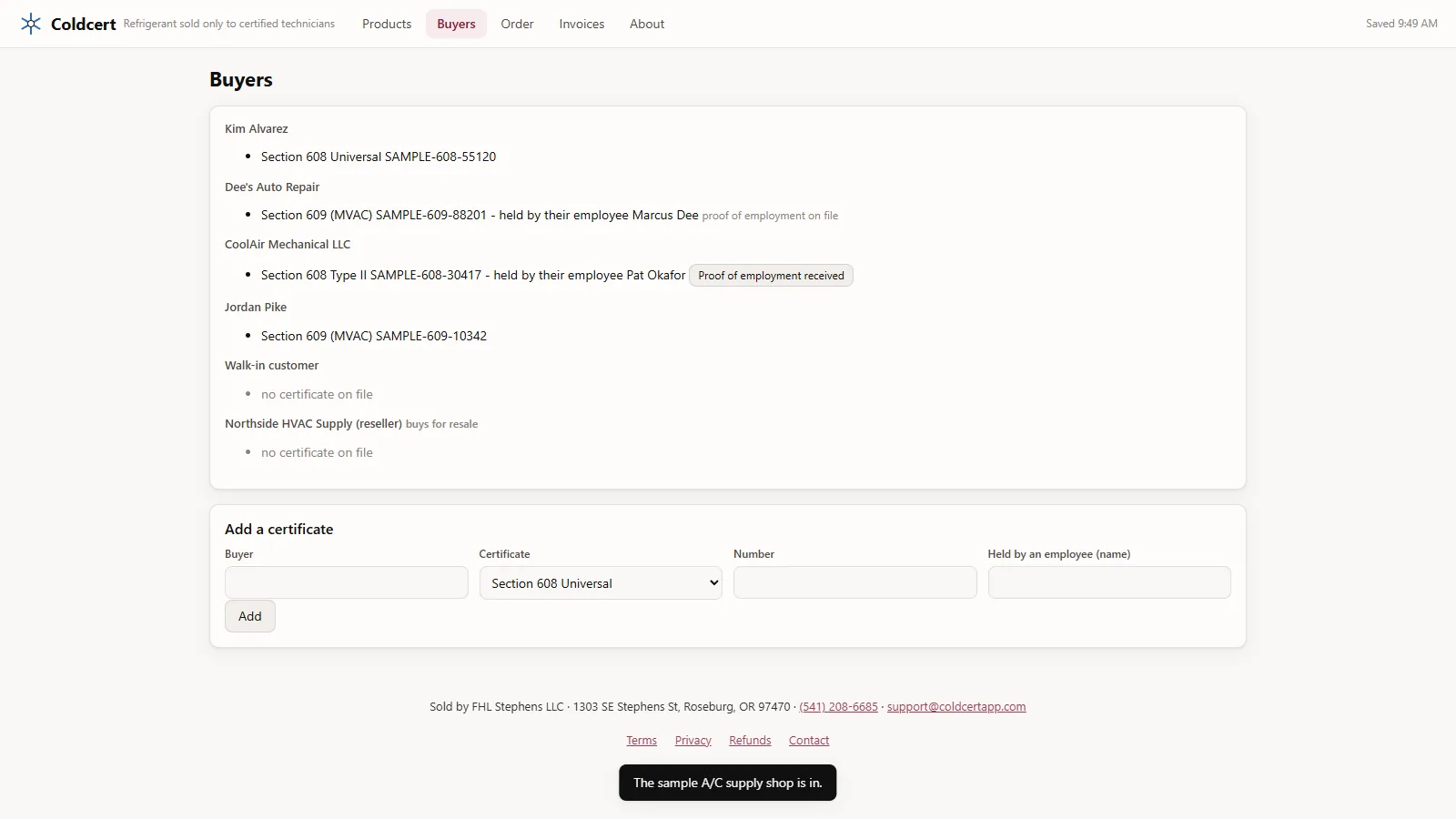Open the Refunds footer link
This screenshot has height=819, width=1456.
[750, 741]
